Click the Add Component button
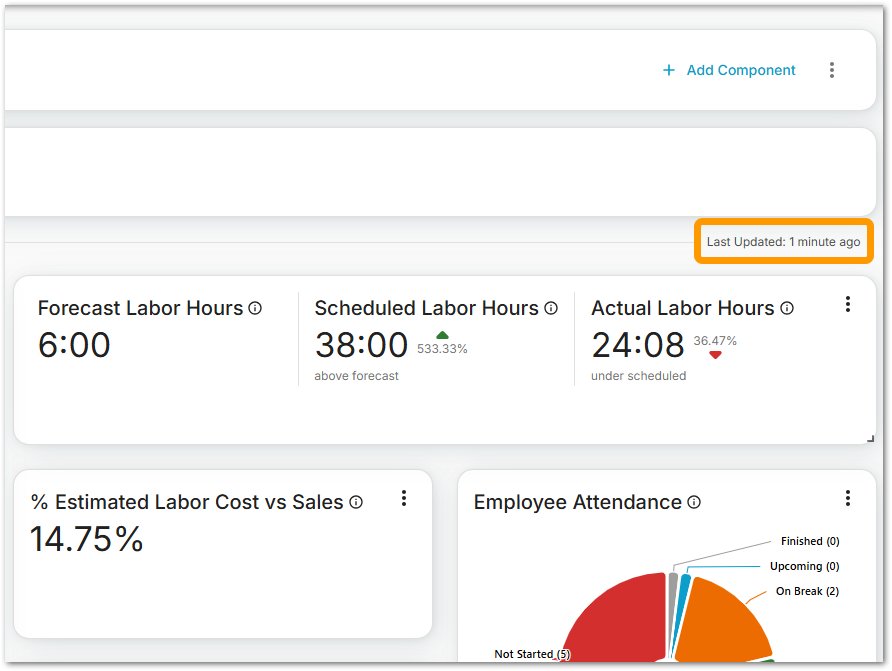Image resolution: width=892 pixels, height=671 pixels. (729, 70)
